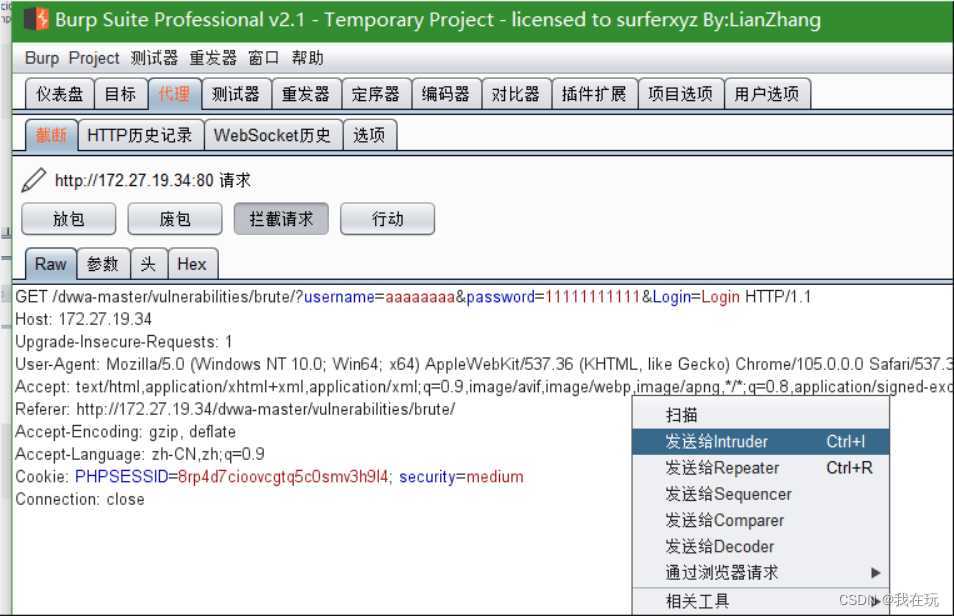The image size is (954, 616).
Task: Switch to the 参数 view tab
Action: pos(103,264)
